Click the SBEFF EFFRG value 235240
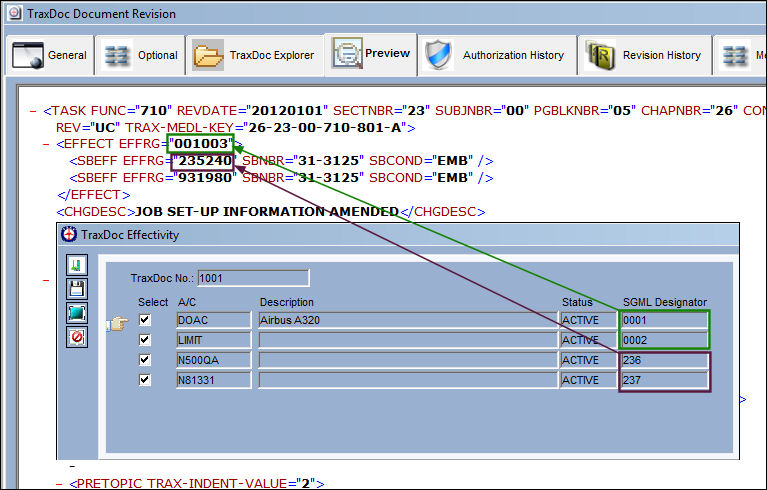767x490 pixels. (x=205, y=161)
